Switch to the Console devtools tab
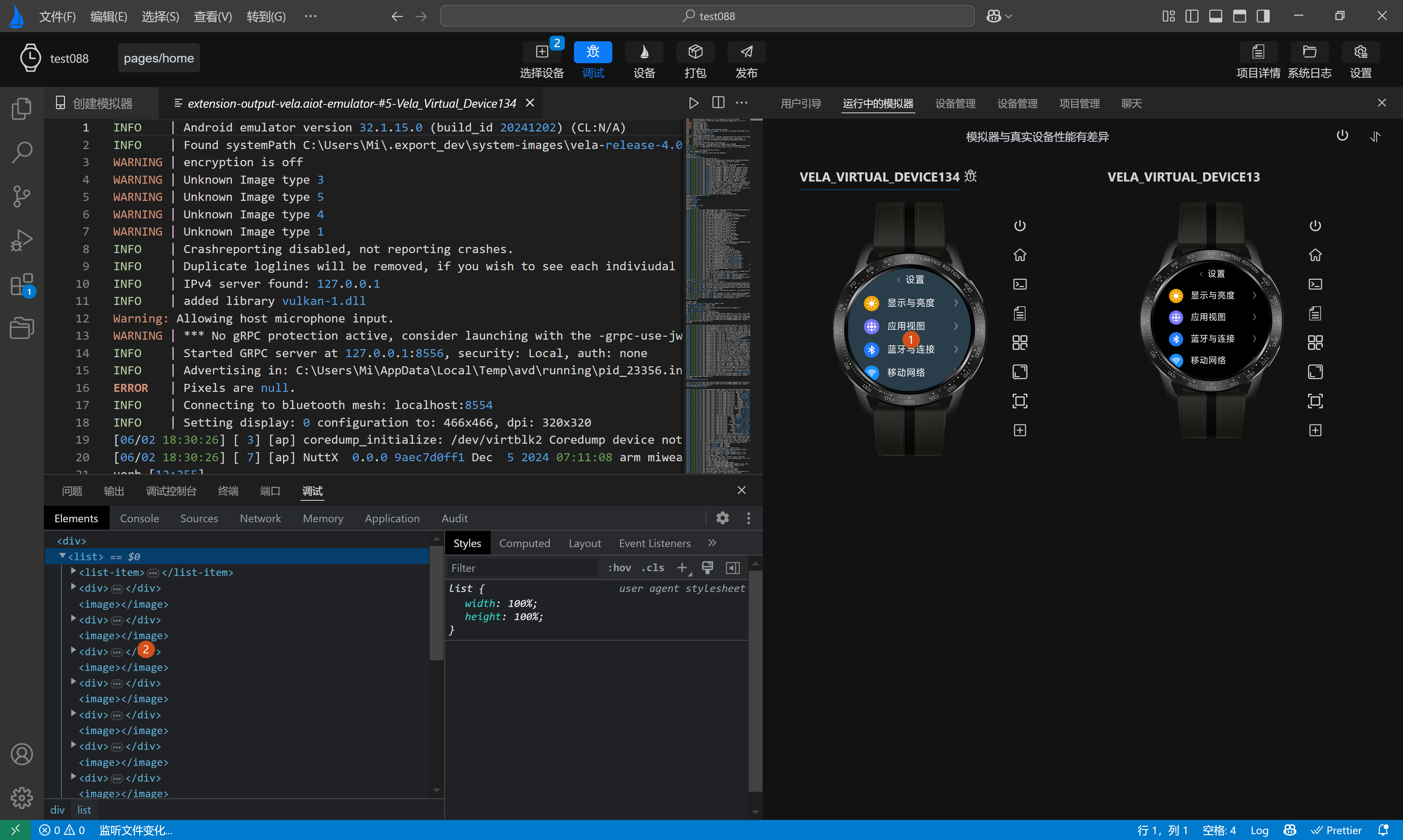The width and height of the screenshot is (1403, 840). click(139, 518)
